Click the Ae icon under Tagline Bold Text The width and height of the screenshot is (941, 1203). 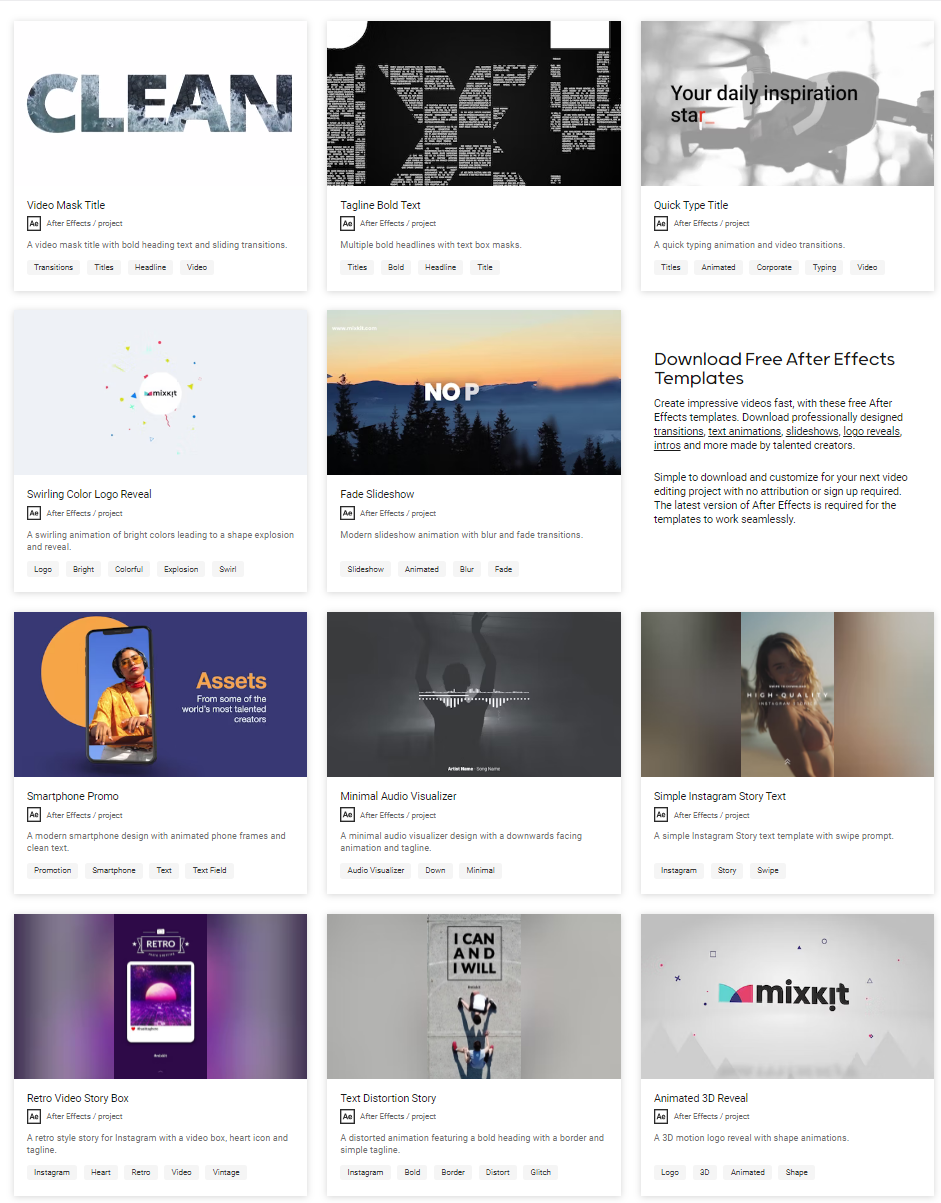347,223
